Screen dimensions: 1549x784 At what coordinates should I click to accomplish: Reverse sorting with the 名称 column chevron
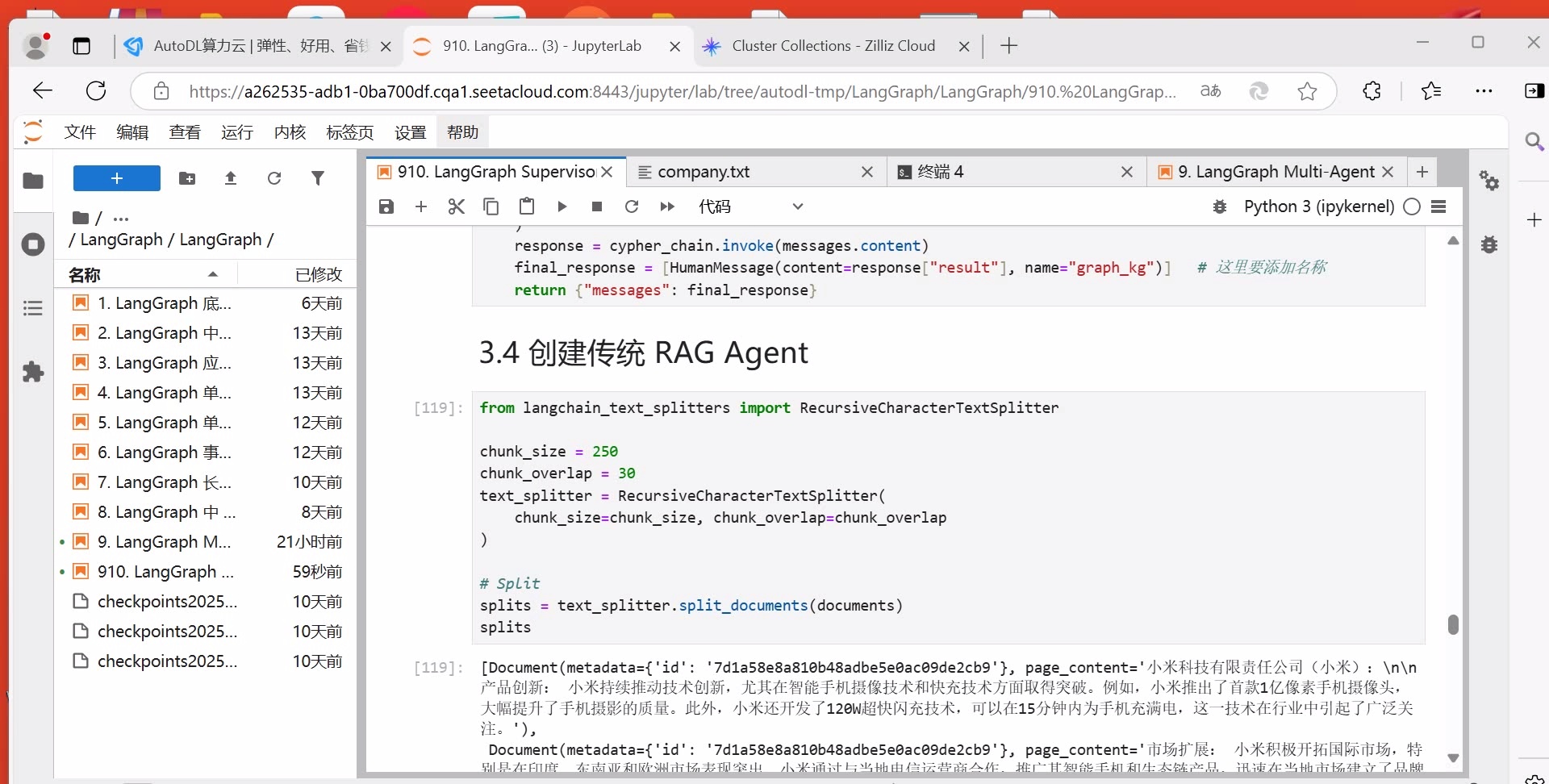212,274
